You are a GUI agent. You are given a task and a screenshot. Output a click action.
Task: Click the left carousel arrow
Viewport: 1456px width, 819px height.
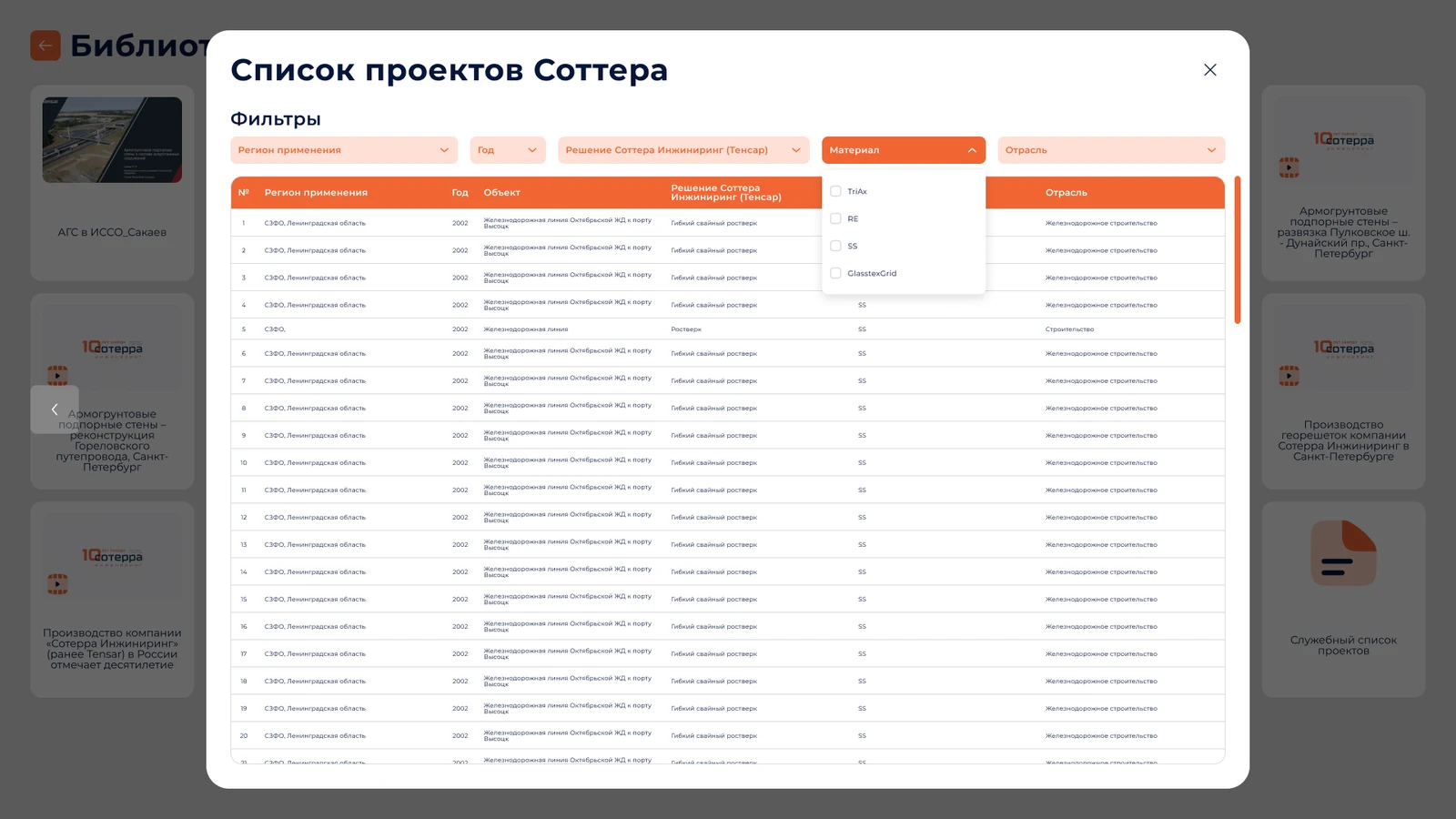[55, 409]
